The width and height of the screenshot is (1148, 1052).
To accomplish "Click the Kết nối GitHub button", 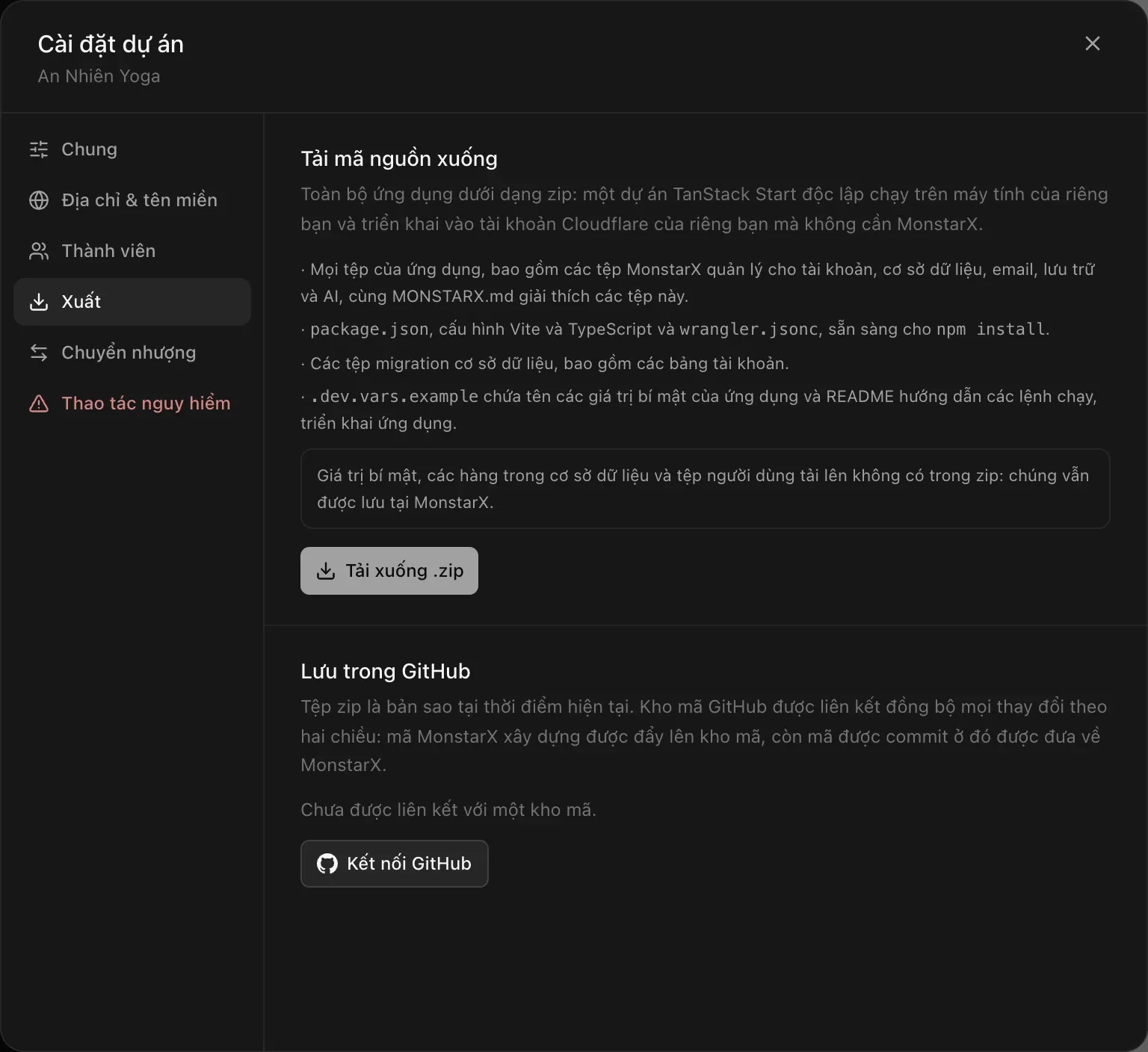I will 395,864.
